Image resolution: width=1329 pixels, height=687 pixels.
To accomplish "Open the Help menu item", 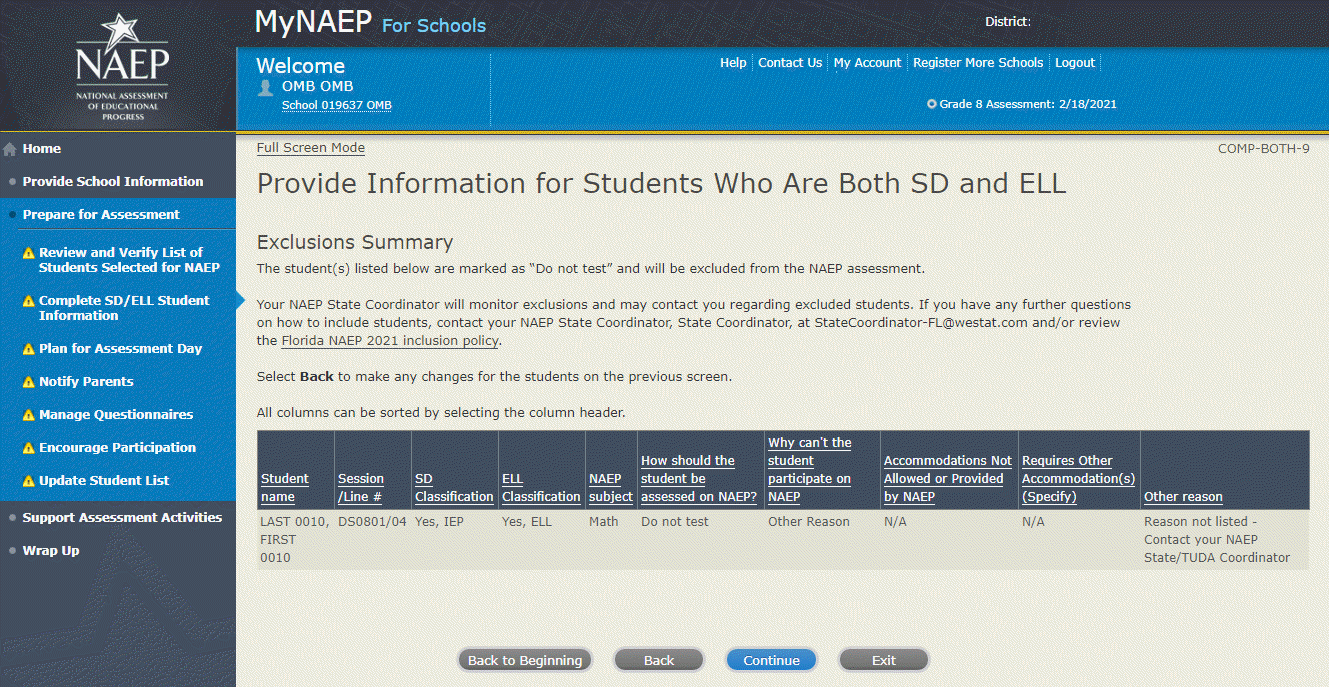I will (733, 63).
